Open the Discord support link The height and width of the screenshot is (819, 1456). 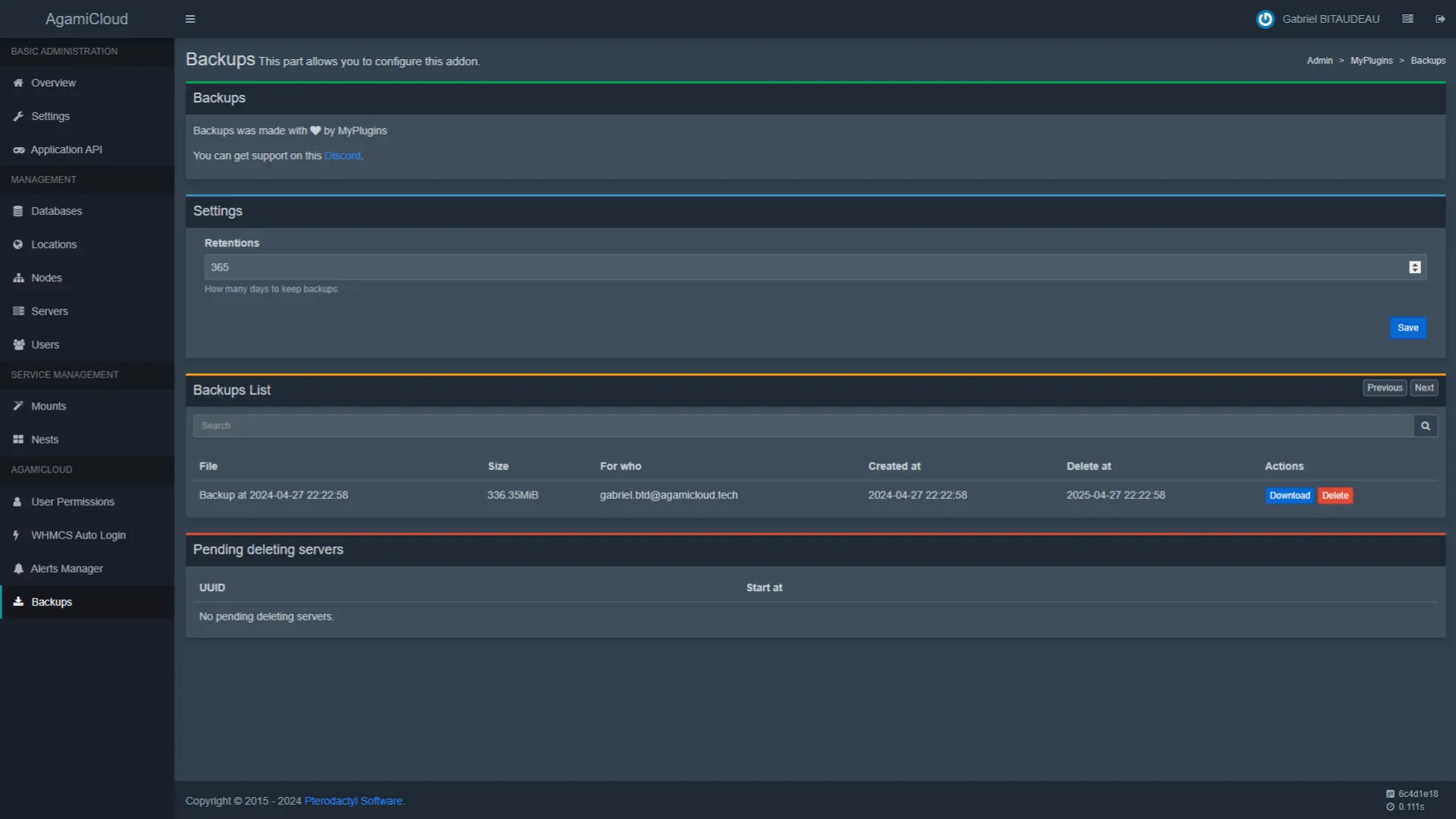coord(342,155)
